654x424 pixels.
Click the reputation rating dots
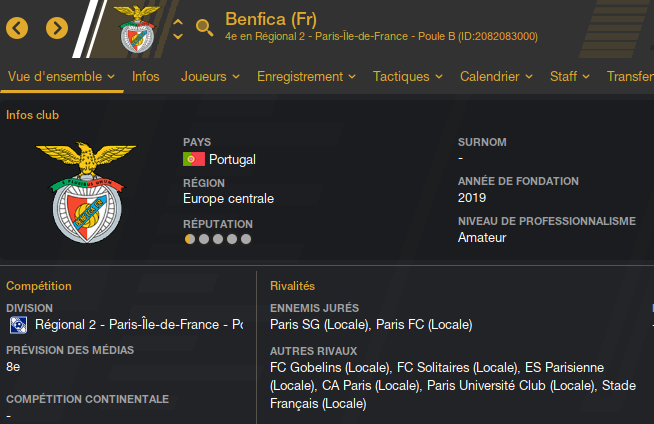(x=218, y=239)
